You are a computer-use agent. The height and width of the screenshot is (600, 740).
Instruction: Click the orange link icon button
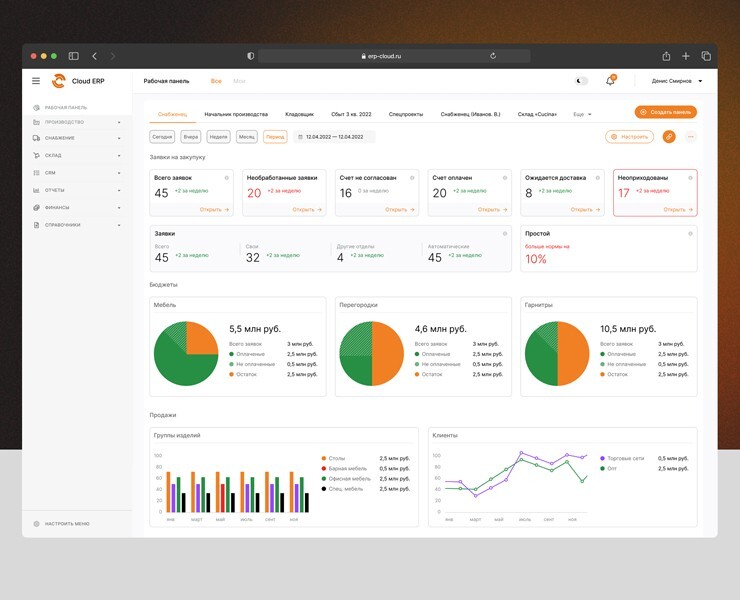(x=669, y=136)
